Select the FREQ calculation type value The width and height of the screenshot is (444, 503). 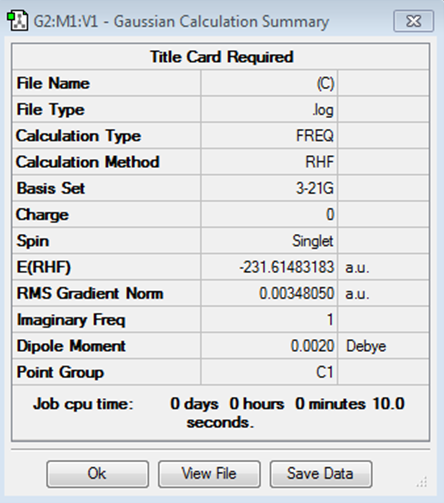coord(315,136)
